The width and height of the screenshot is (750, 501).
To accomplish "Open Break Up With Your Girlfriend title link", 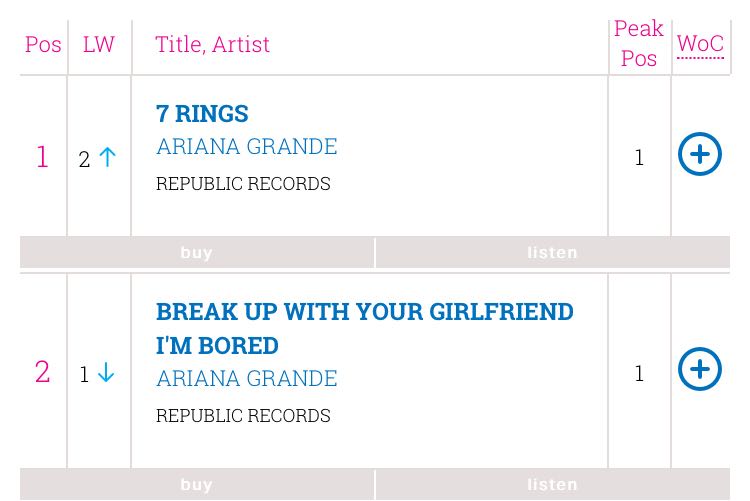I will (x=364, y=327).
